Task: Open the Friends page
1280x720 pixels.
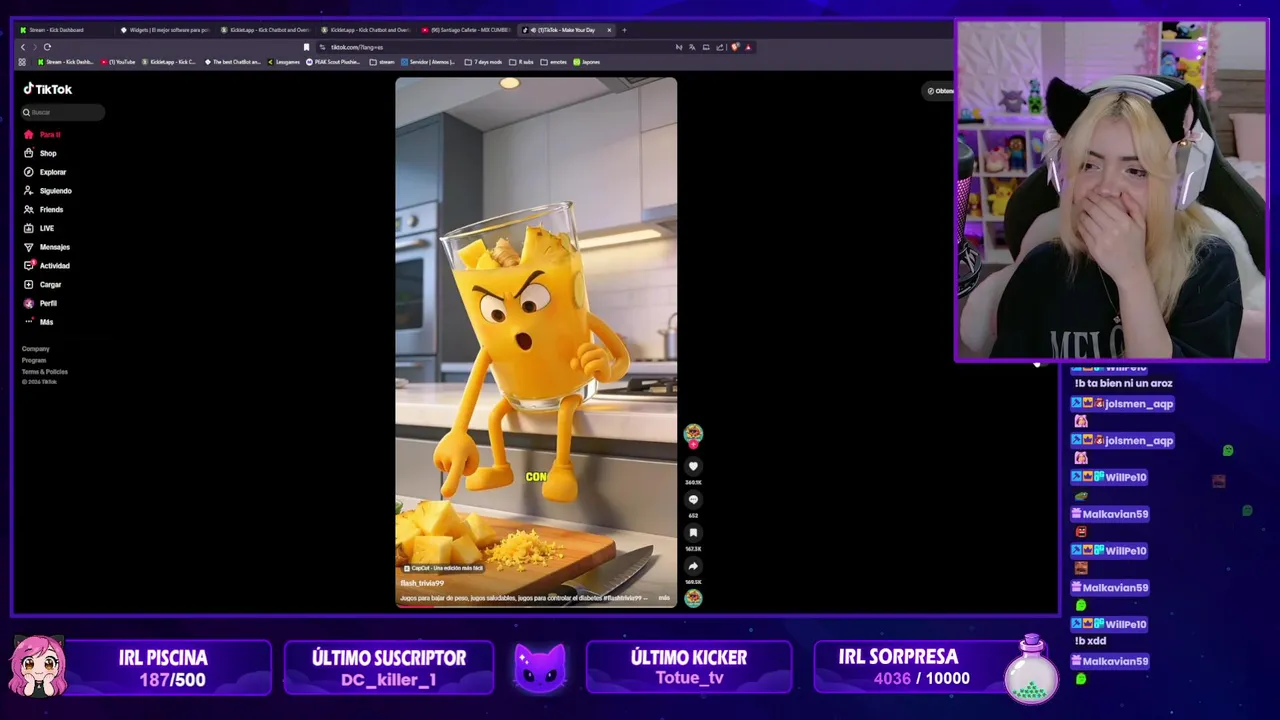Action: click(44, 210)
